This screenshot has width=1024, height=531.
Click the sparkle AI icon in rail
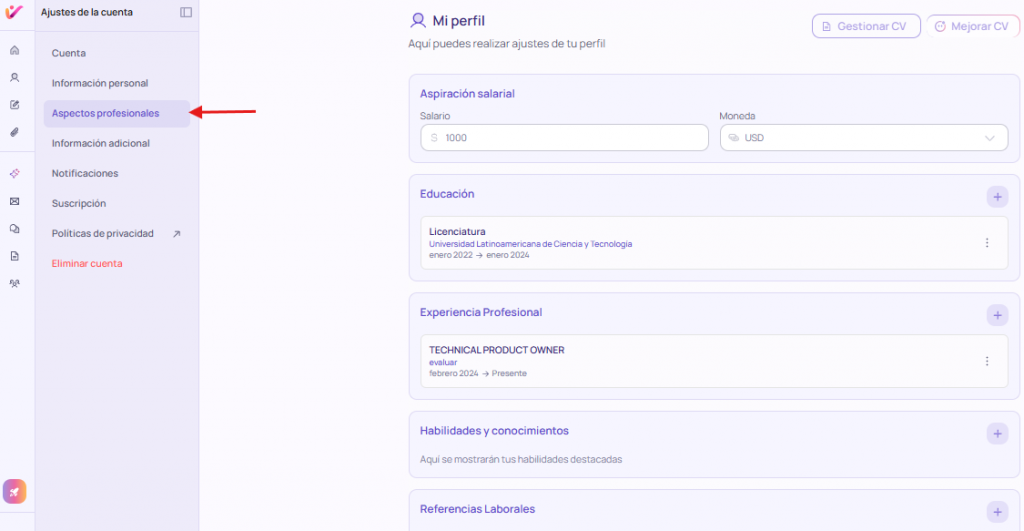click(14, 173)
